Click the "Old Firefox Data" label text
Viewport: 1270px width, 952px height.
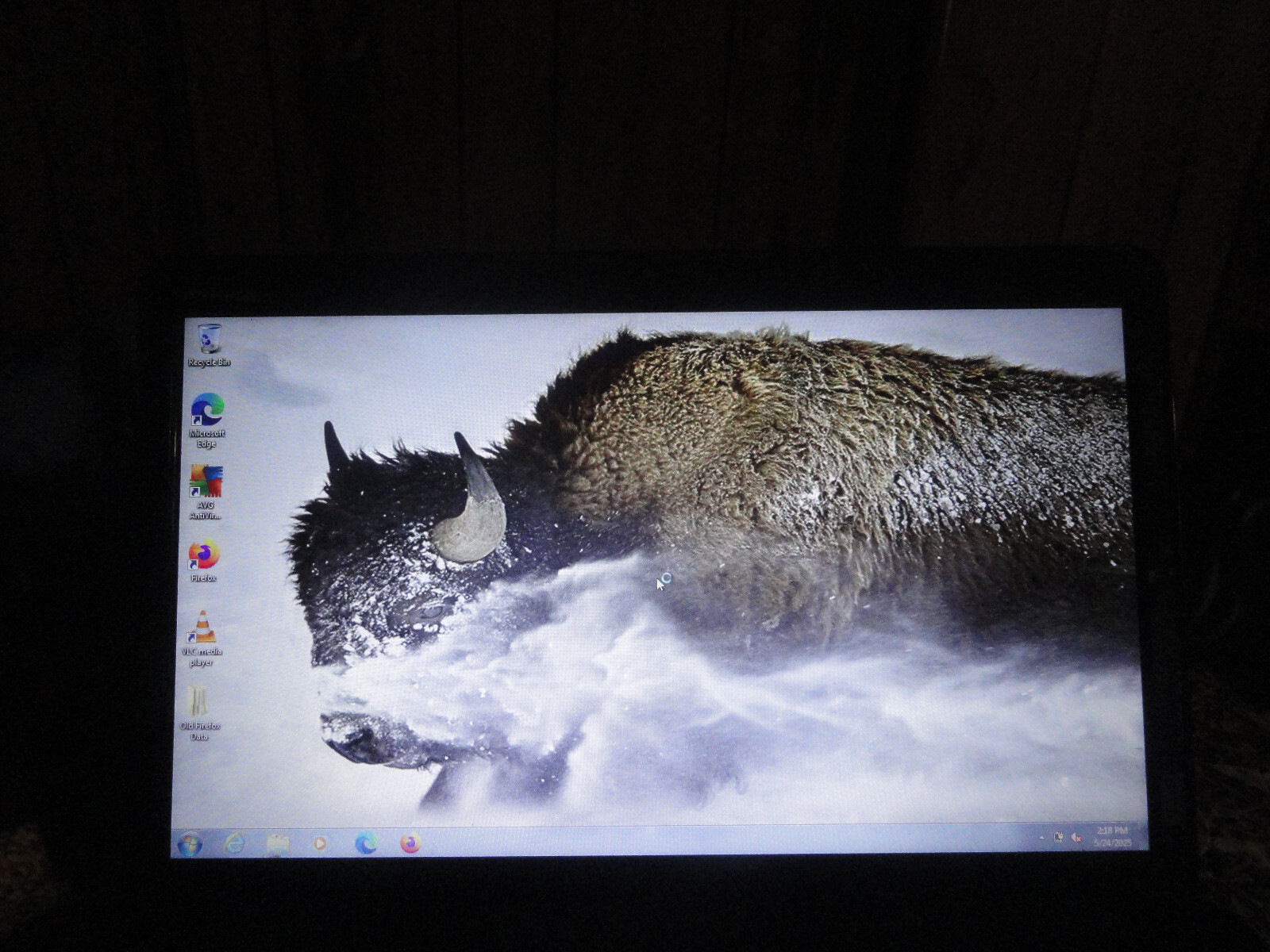199,731
